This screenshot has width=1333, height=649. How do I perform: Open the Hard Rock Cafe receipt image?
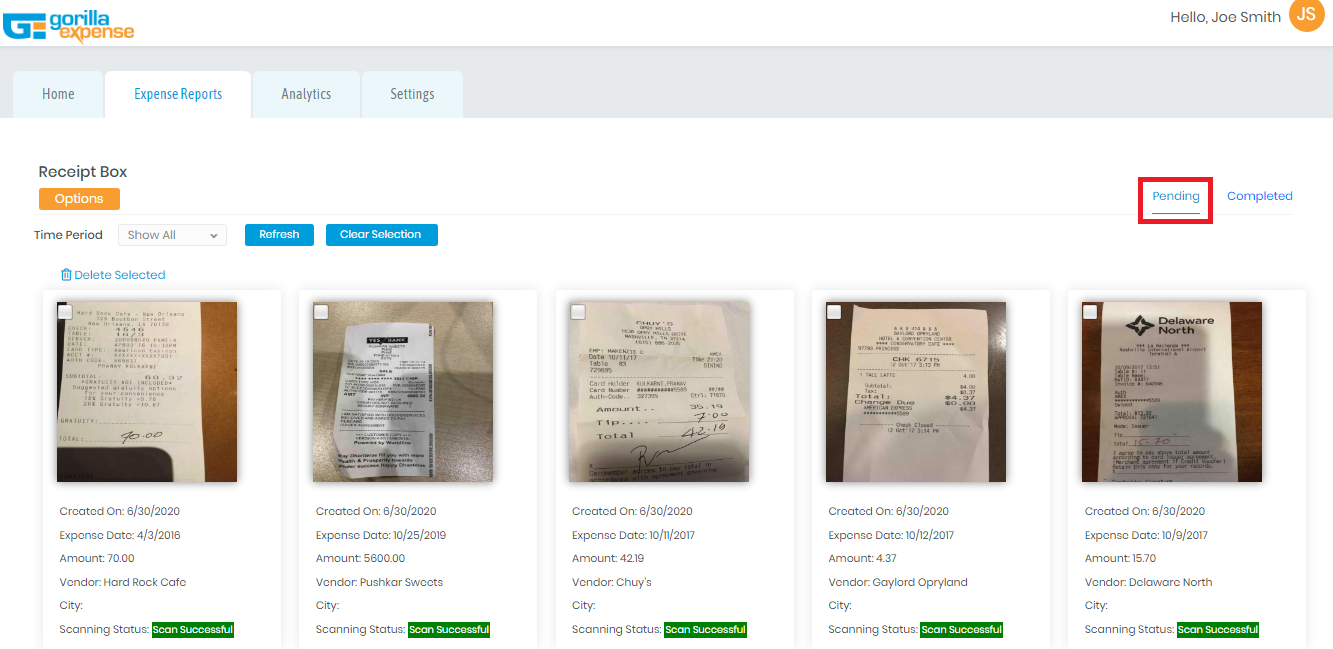pyautogui.click(x=147, y=392)
